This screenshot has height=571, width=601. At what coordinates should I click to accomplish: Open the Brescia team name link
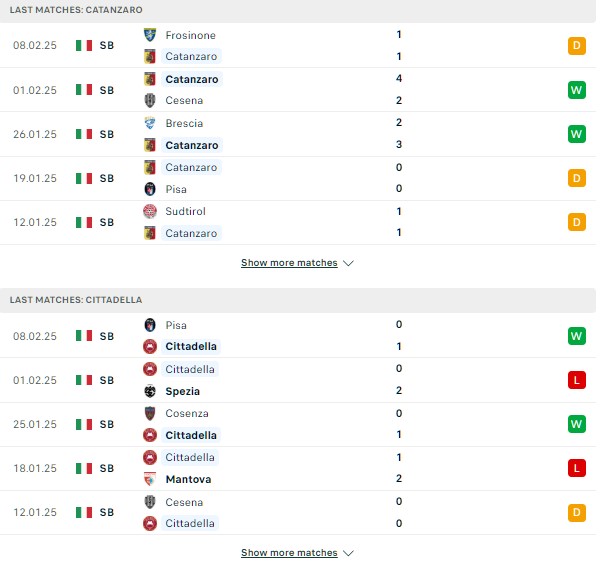[184, 123]
